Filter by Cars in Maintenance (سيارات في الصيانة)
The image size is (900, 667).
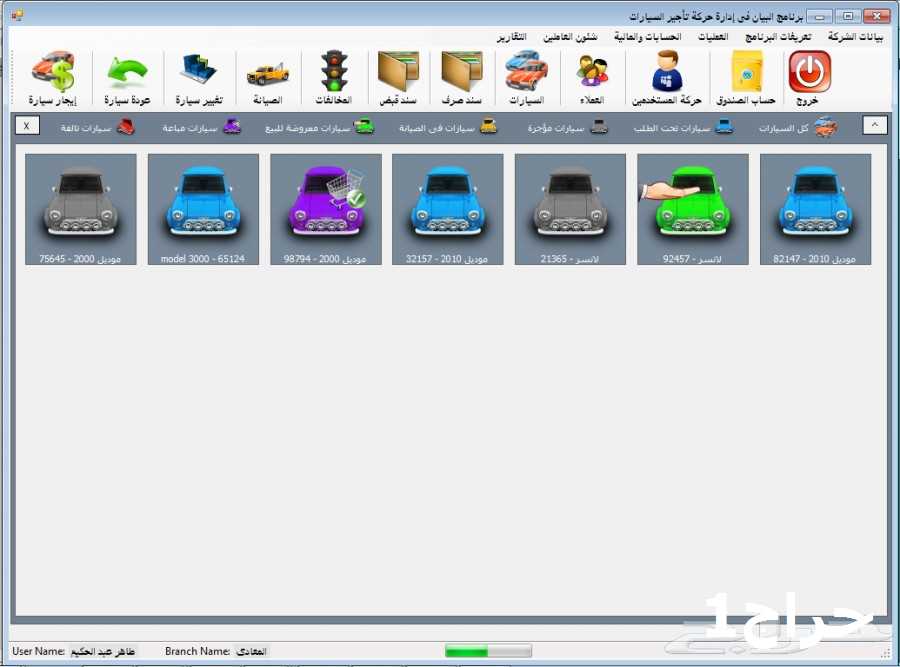[x=447, y=128]
